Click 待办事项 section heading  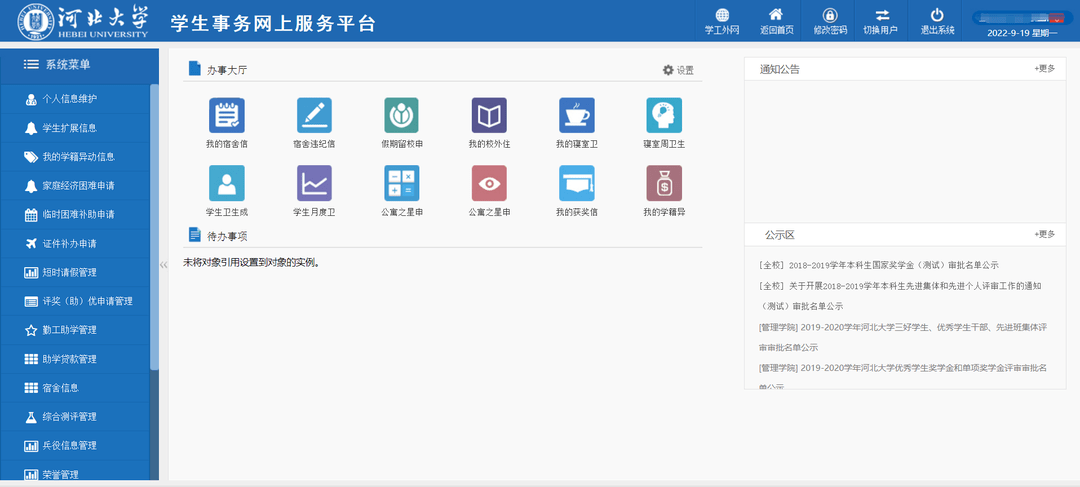click(227, 236)
